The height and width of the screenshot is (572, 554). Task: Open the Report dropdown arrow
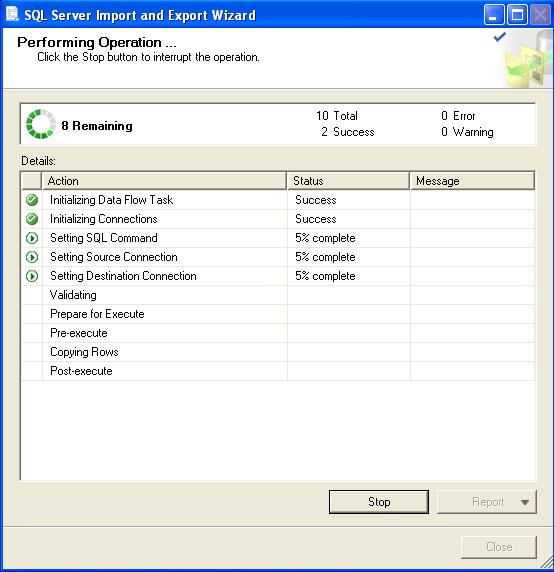pos(525,502)
